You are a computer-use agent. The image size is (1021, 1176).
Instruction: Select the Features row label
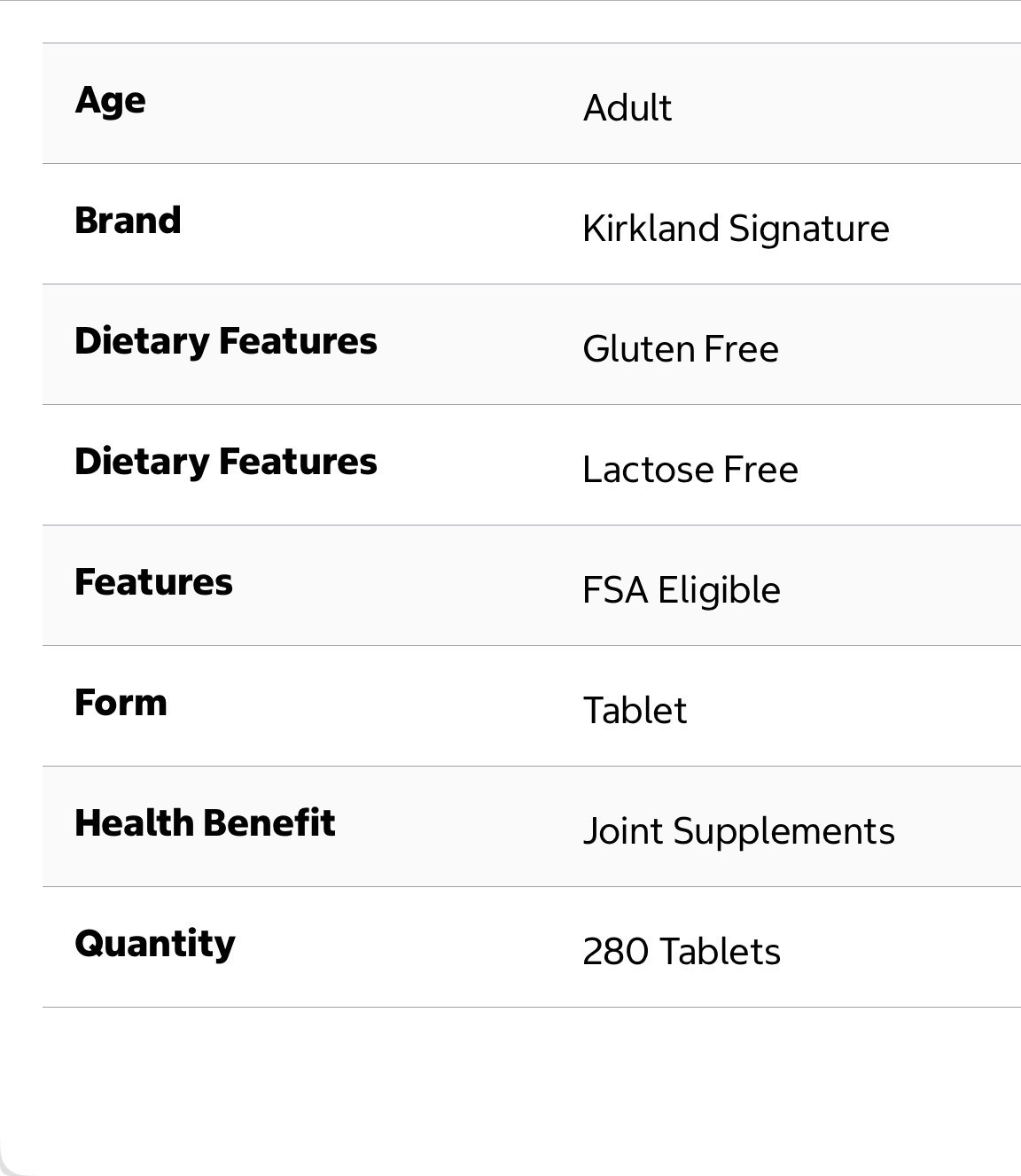(153, 582)
